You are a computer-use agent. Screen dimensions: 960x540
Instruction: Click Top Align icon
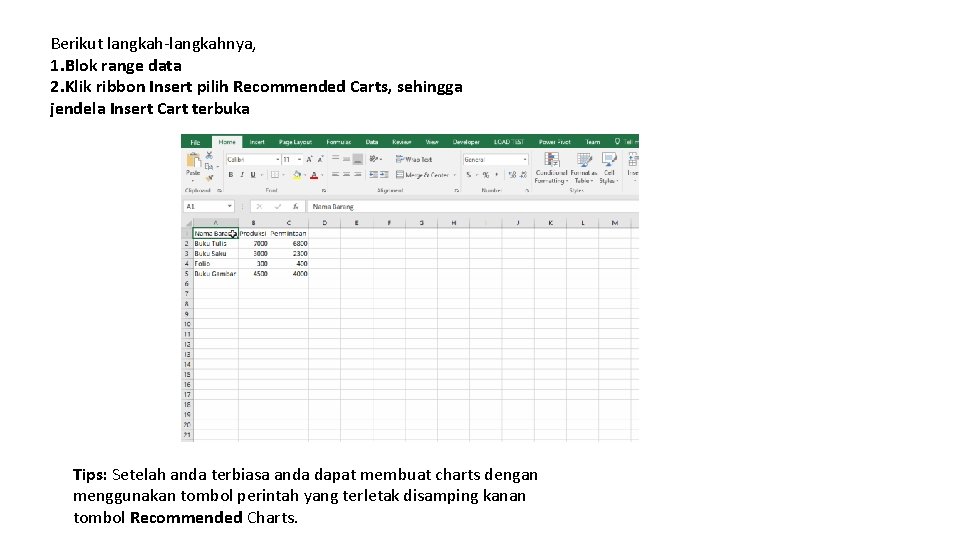point(336,158)
